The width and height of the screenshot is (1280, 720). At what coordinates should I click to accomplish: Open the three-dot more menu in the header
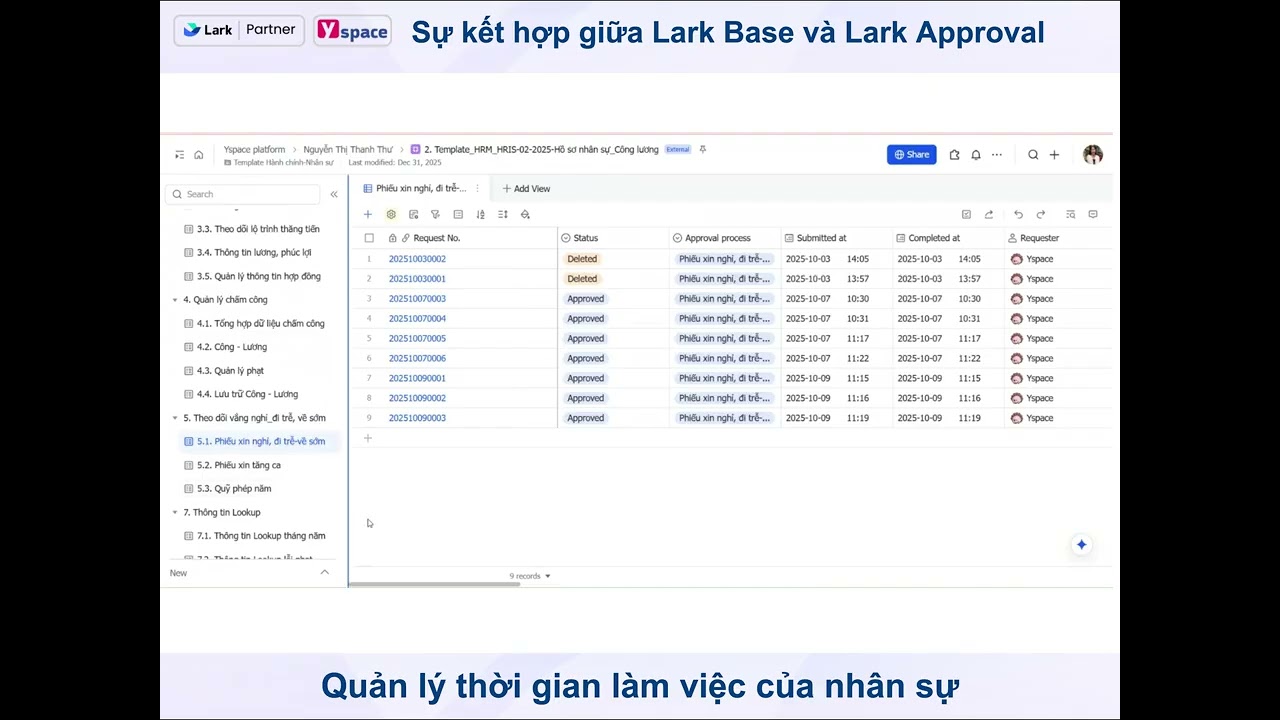tap(997, 155)
